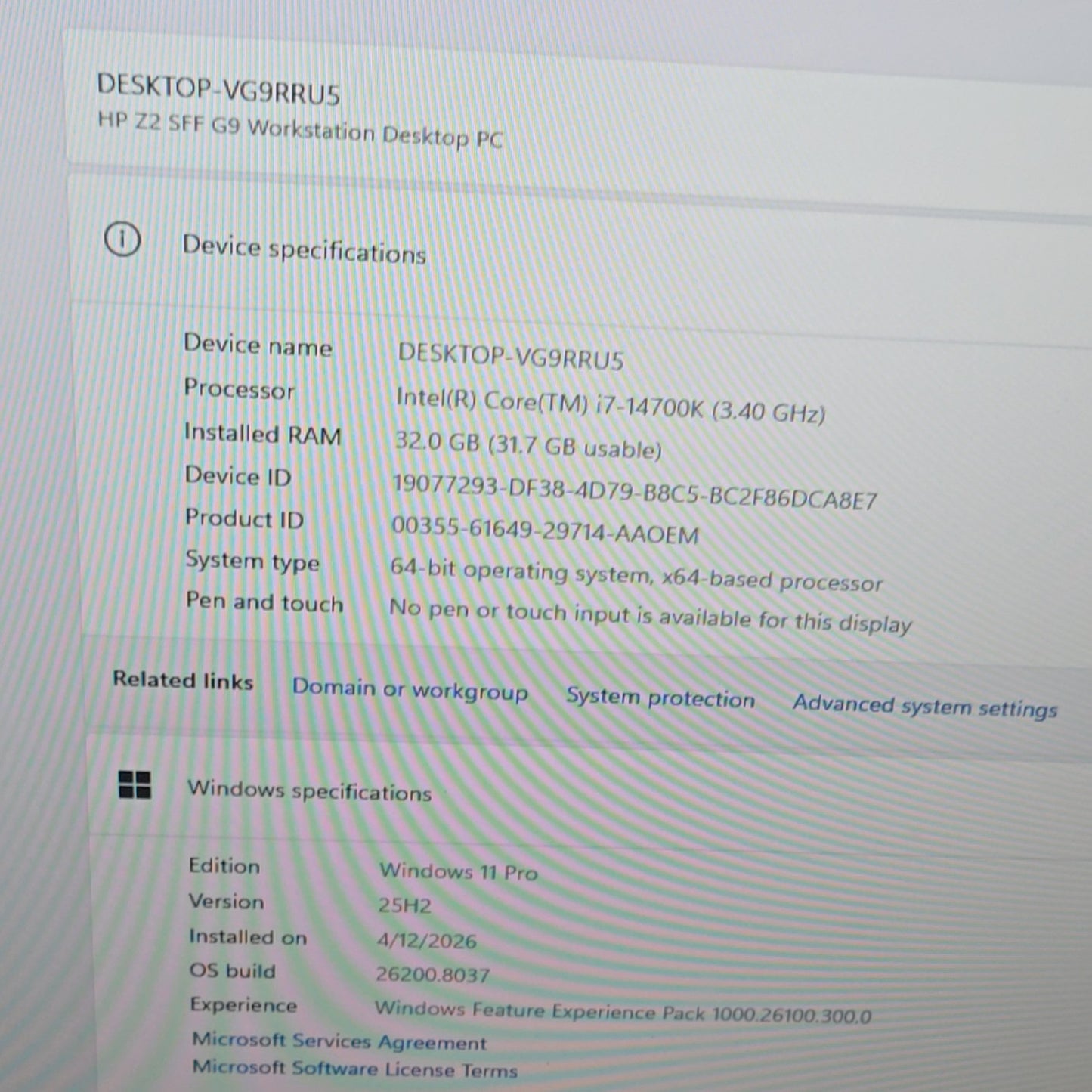The height and width of the screenshot is (1092, 1092).
Task: Open Microsoft Software License Terms link
Action: pyautogui.click(x=354, y=1069)
